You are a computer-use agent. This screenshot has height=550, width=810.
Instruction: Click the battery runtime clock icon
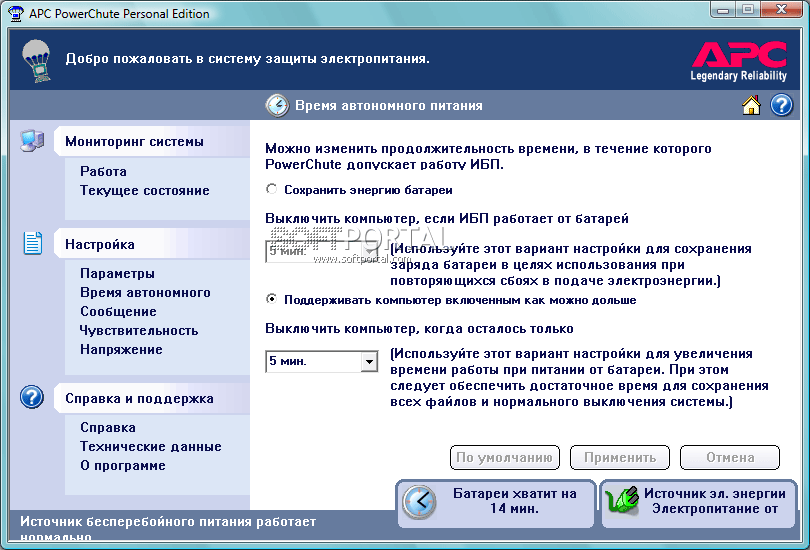tap(419, 501)
